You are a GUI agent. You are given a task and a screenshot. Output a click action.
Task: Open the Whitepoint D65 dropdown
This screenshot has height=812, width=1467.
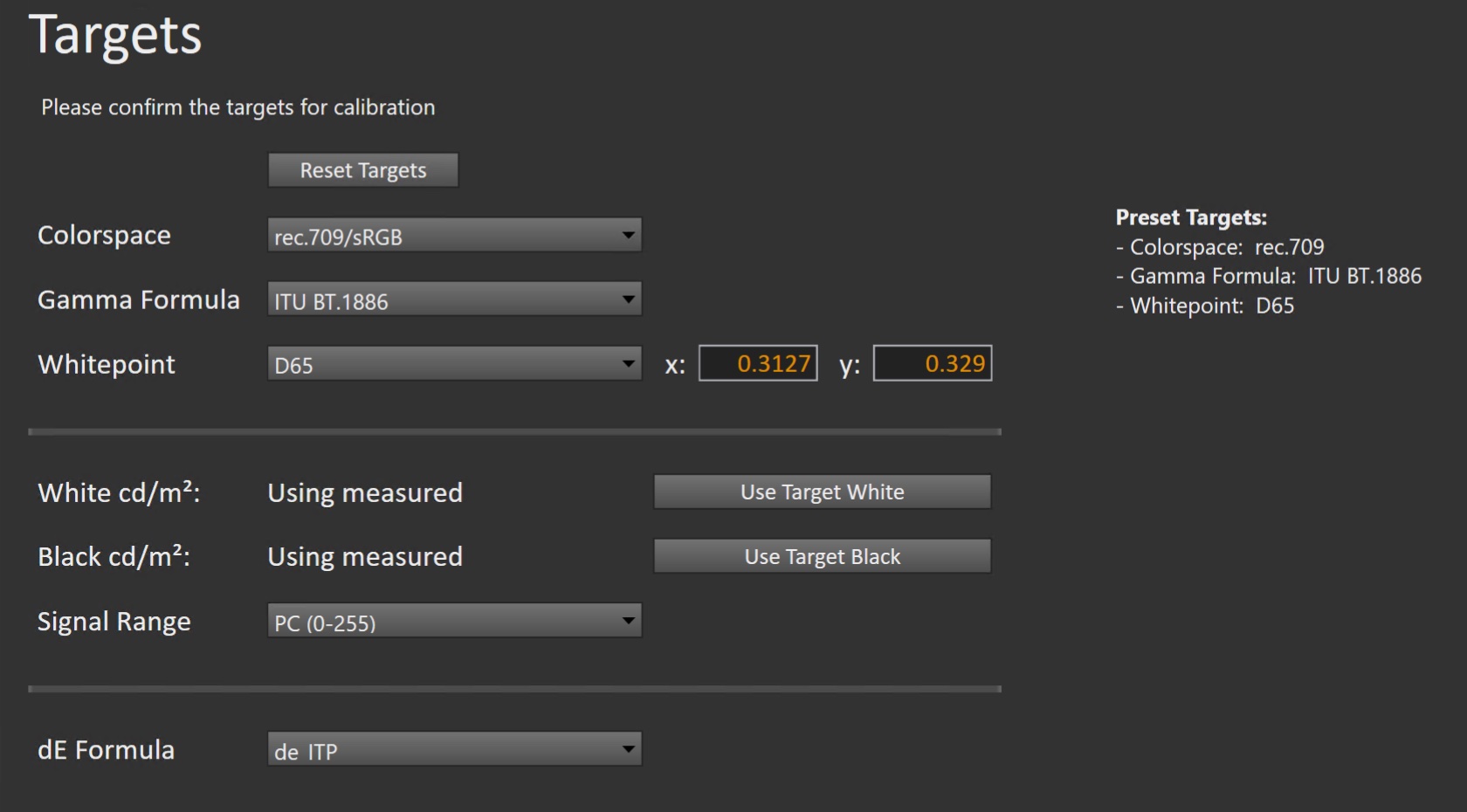[454, 364]
